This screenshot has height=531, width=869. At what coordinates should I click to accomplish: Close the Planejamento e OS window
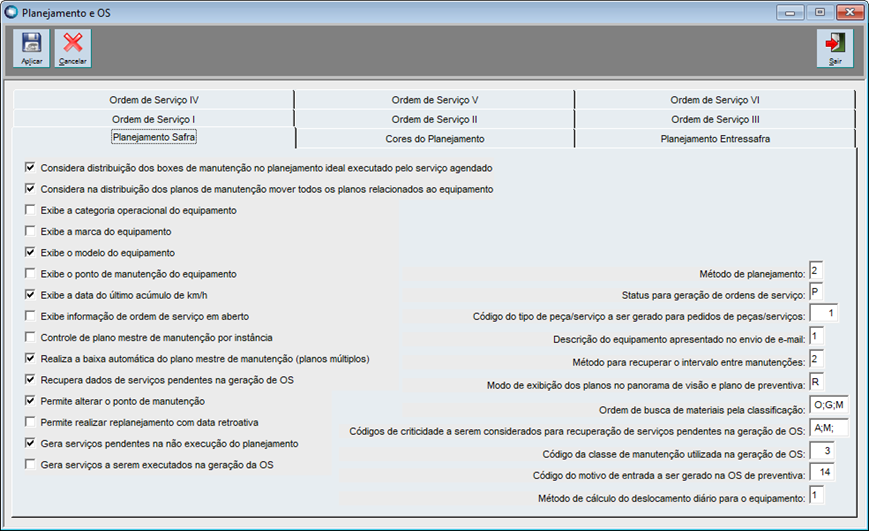pyautogui.click(x=849, y=12)
